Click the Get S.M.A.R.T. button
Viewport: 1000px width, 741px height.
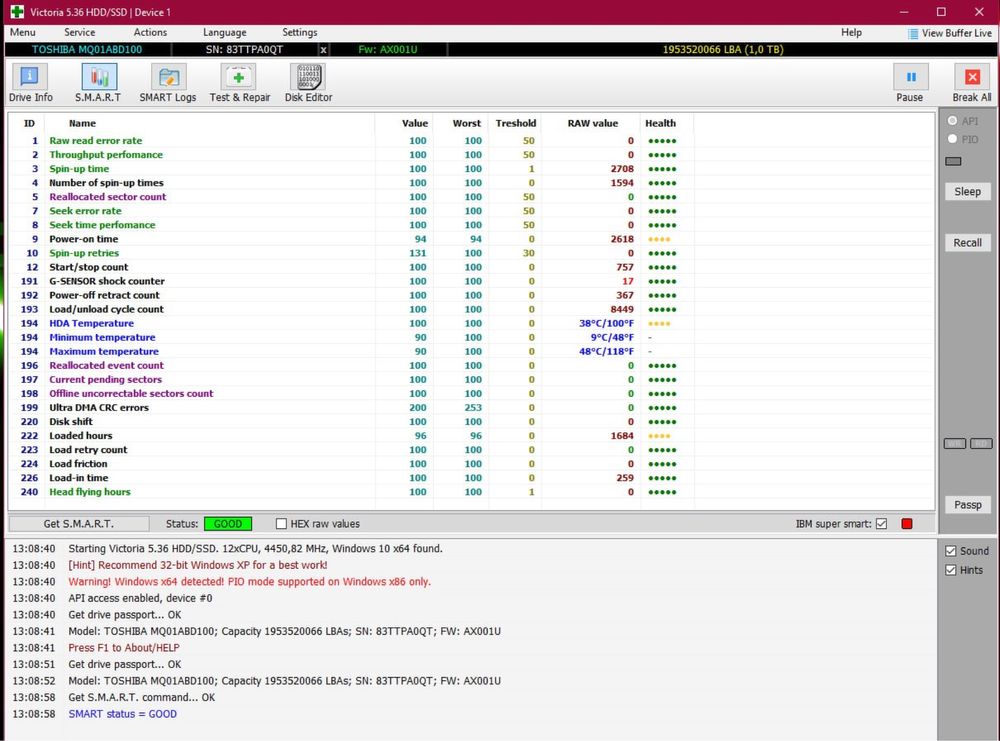[78, 524]
